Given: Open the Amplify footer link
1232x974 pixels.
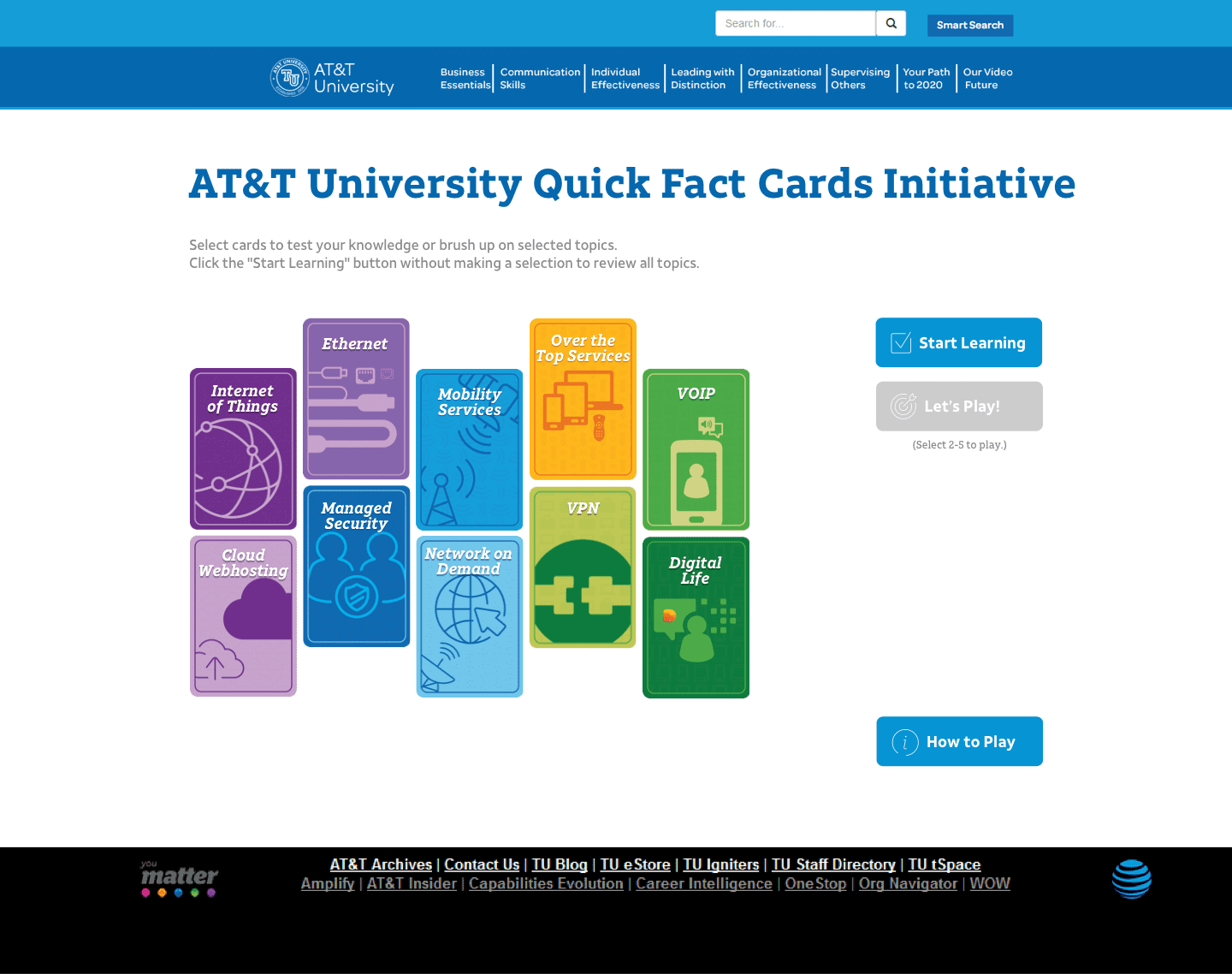Looking at the screenshot, I should [328, 883].
